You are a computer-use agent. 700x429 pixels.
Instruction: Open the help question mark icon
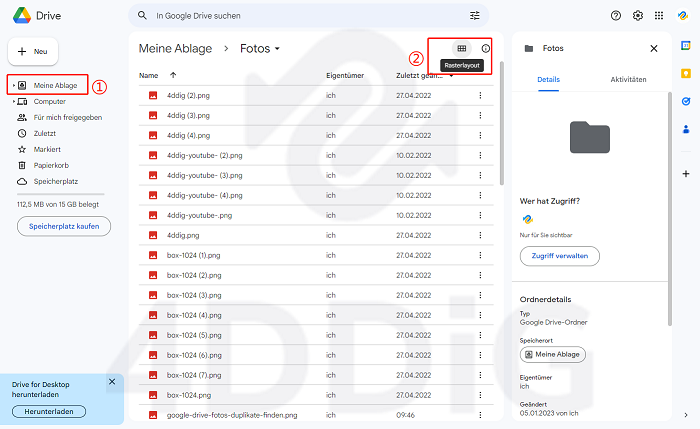tap(616, 16)
